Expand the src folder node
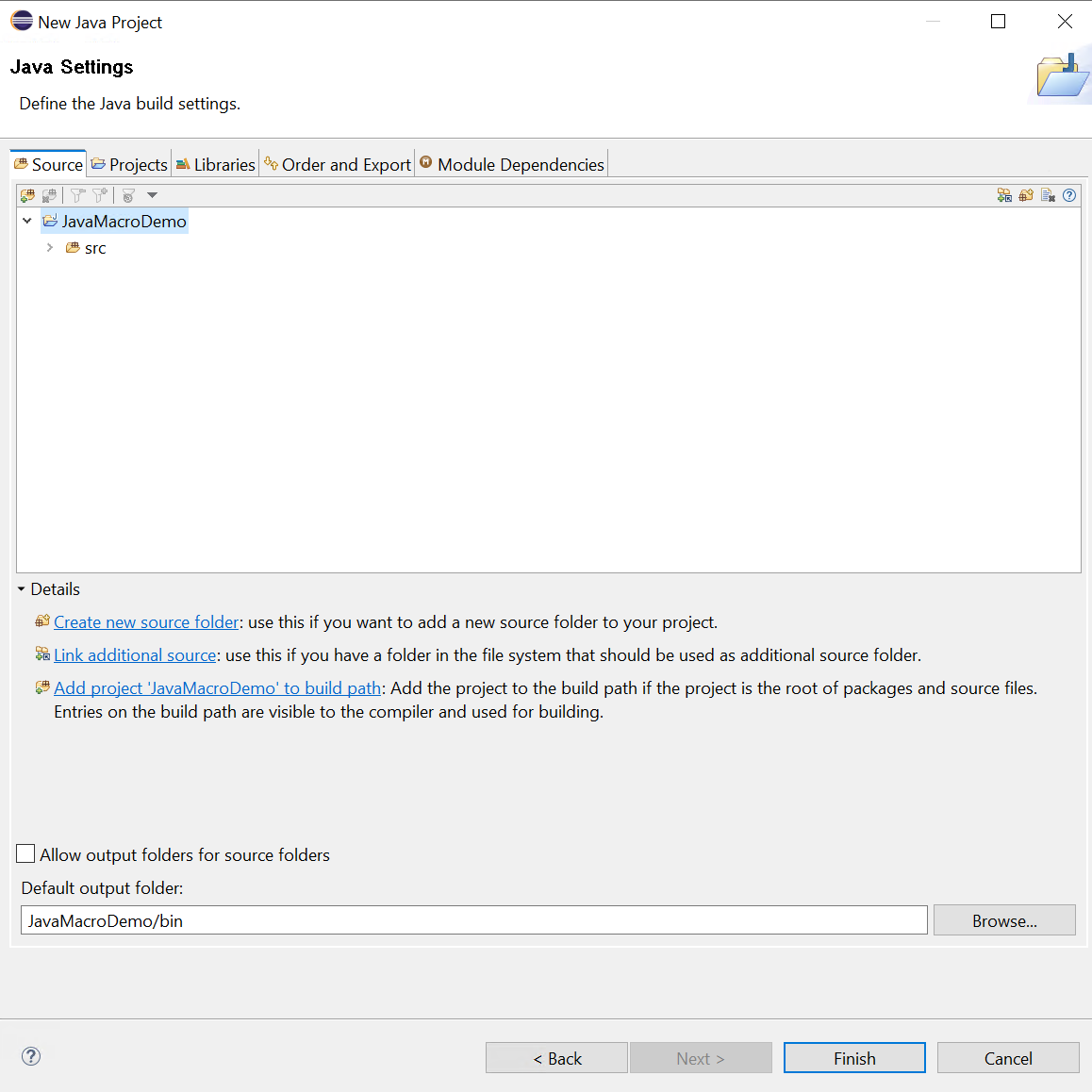 click(x=49, y=247)
